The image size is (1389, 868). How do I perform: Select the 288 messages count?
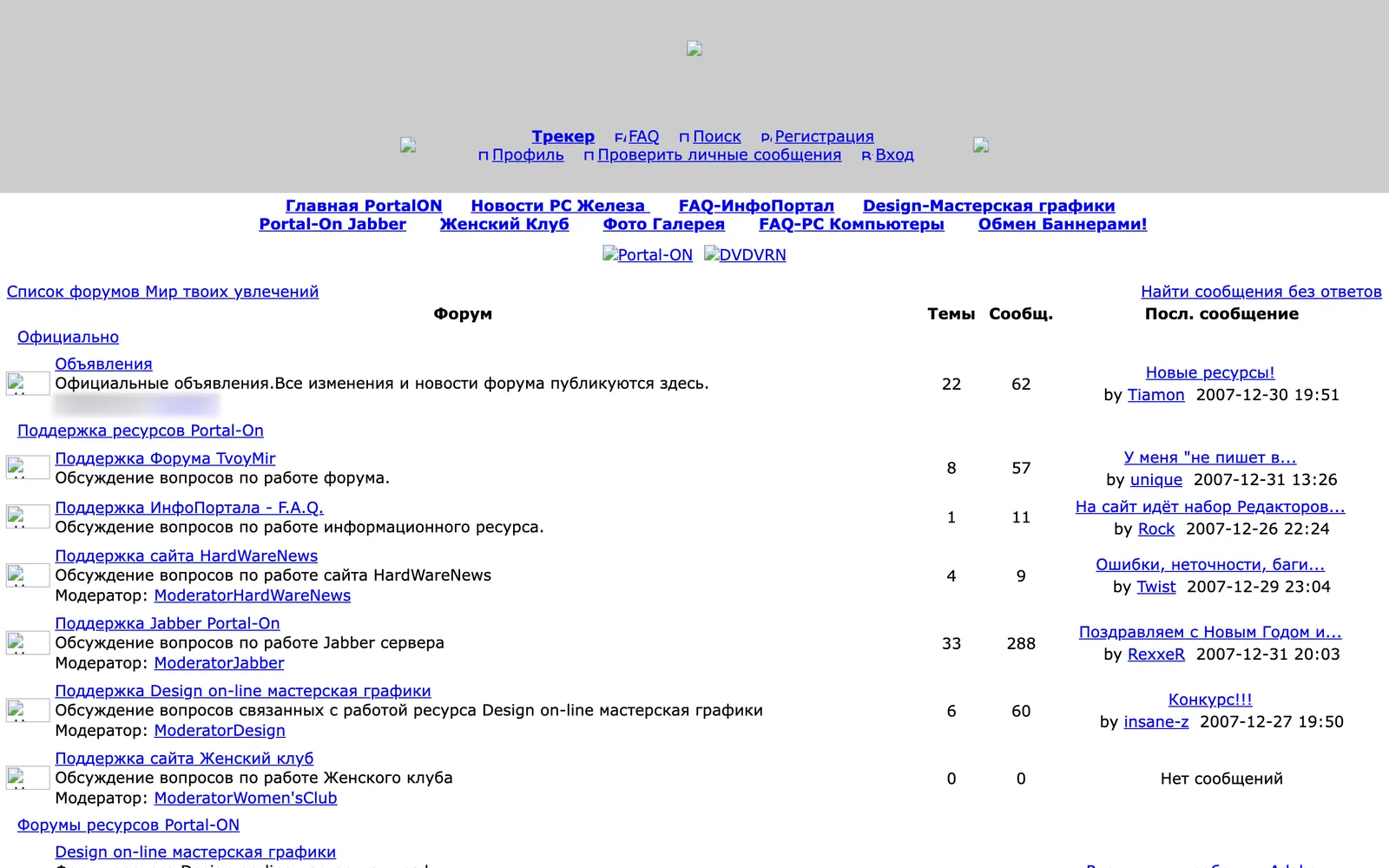tap(1021, 643)
